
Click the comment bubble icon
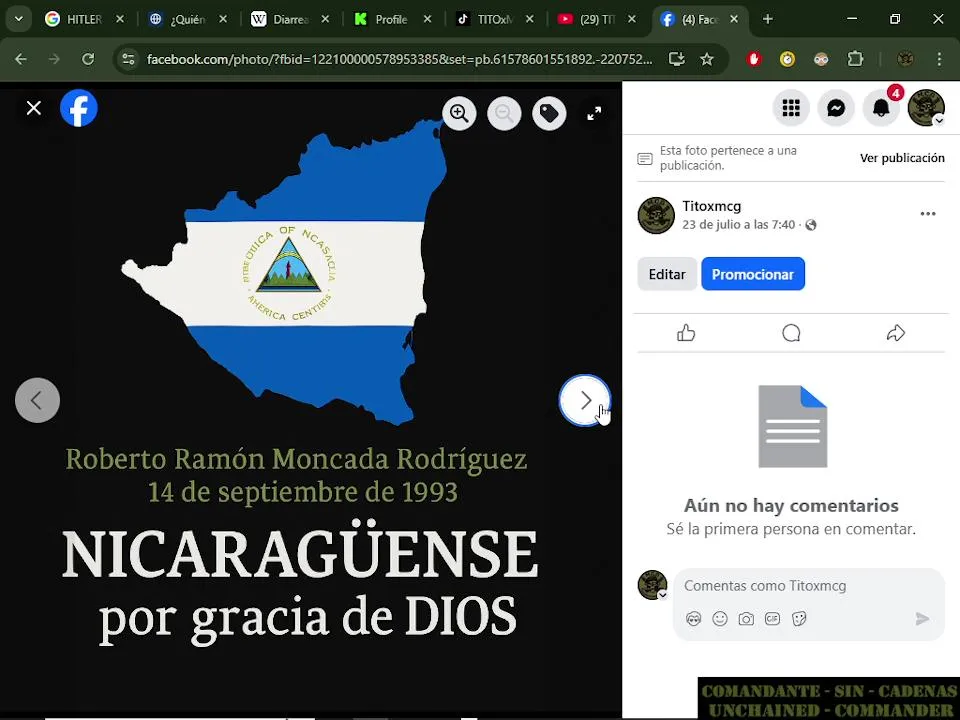(x=791, y=333)
